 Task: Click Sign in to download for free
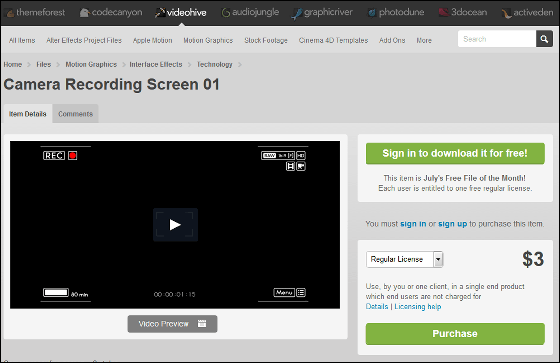click(455, 154)
